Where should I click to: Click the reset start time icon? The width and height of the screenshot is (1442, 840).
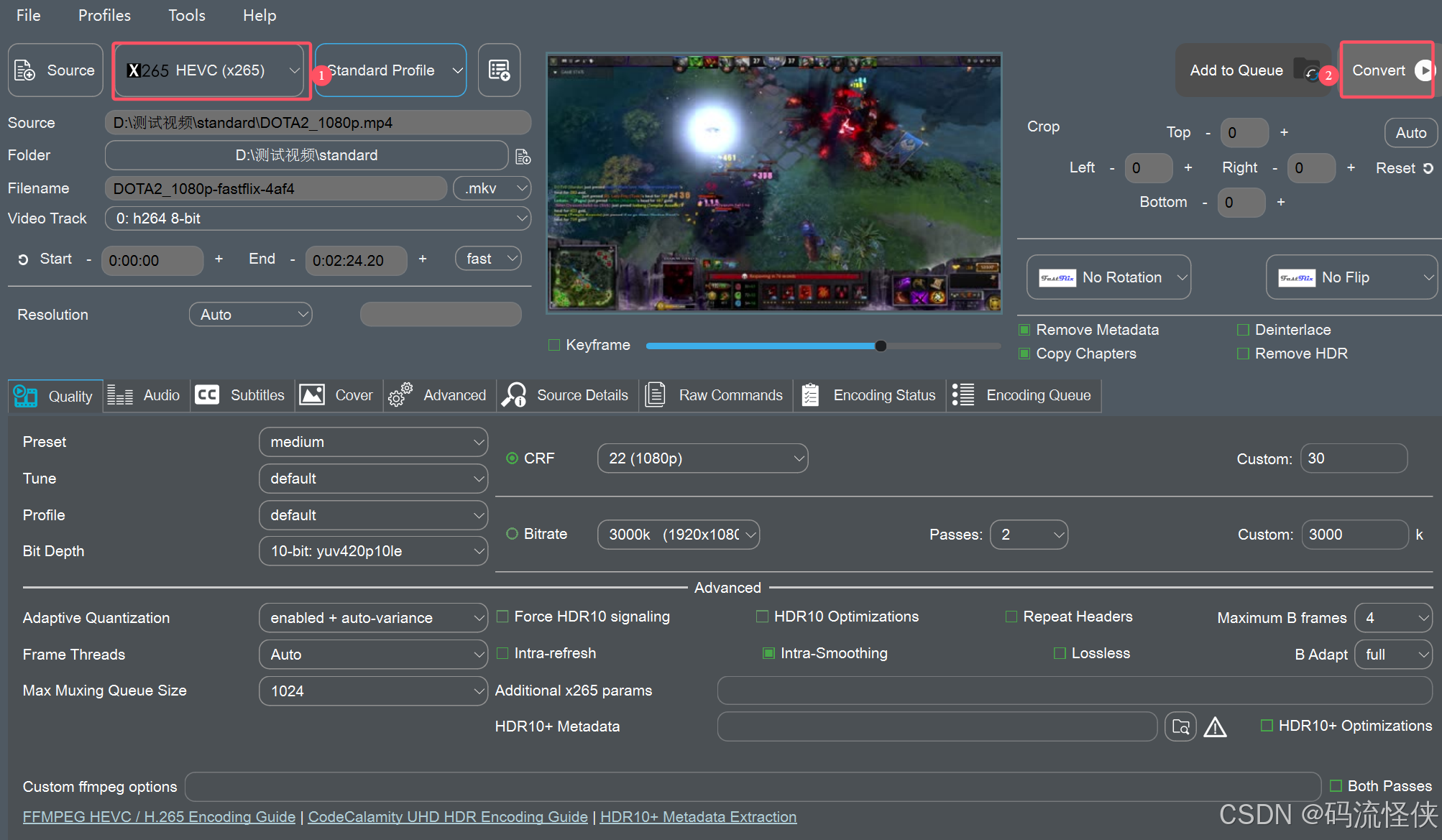[x=23, y=259]
